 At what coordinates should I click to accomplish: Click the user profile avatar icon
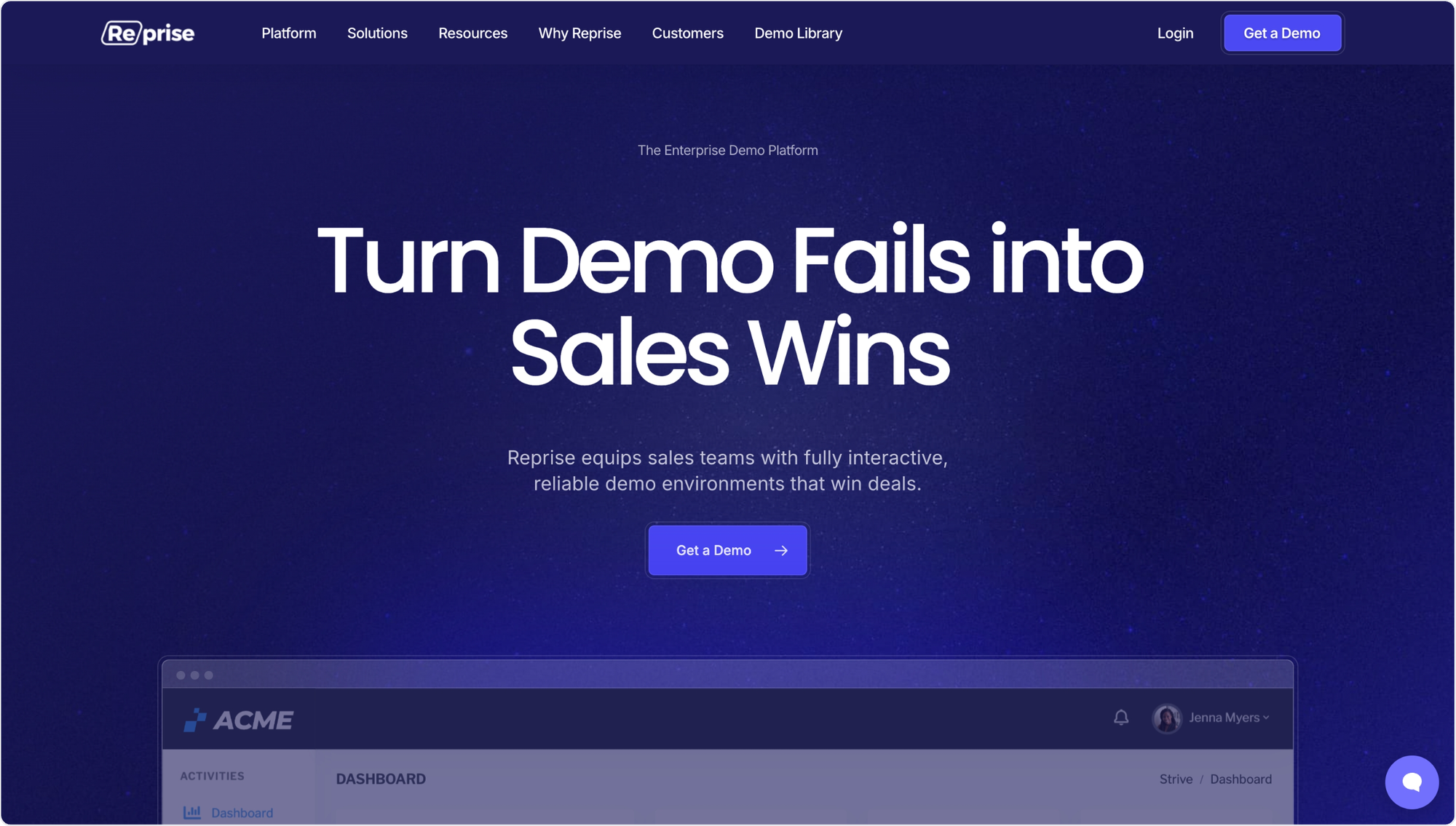pos(1167,718)
